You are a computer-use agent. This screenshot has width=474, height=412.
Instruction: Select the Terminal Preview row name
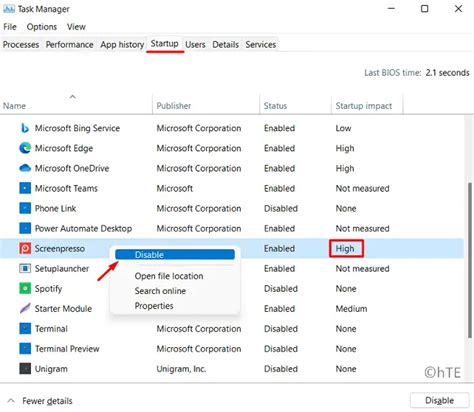67,349
